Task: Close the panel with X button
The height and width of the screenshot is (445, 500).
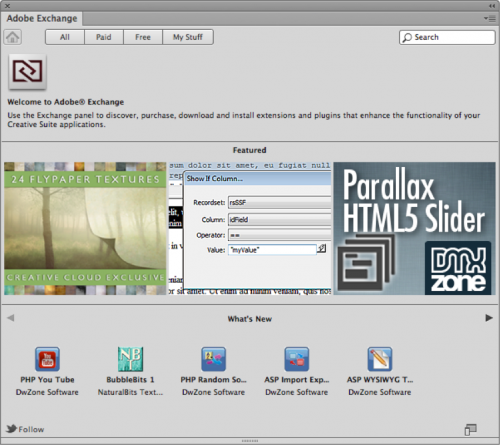Action: (x=7, y=6)
